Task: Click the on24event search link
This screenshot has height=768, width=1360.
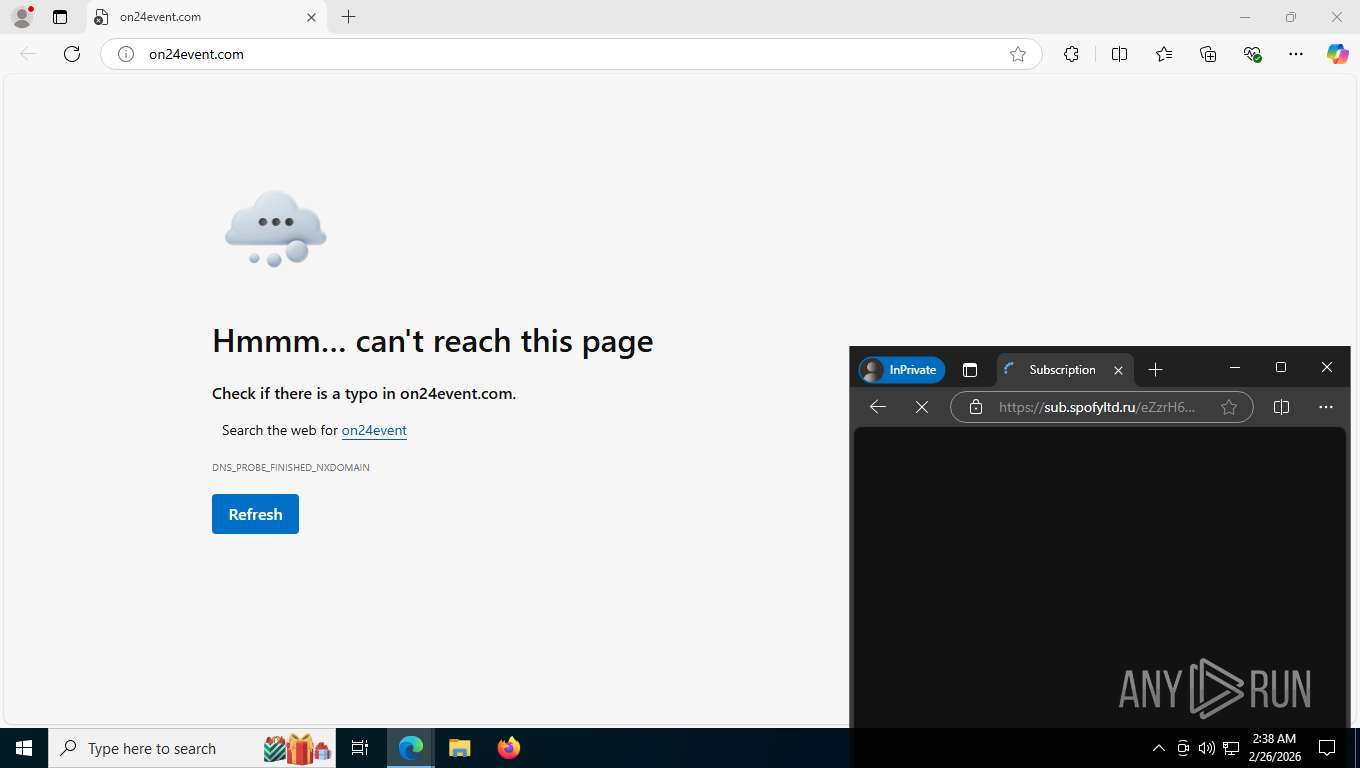Action: point(374,430)
